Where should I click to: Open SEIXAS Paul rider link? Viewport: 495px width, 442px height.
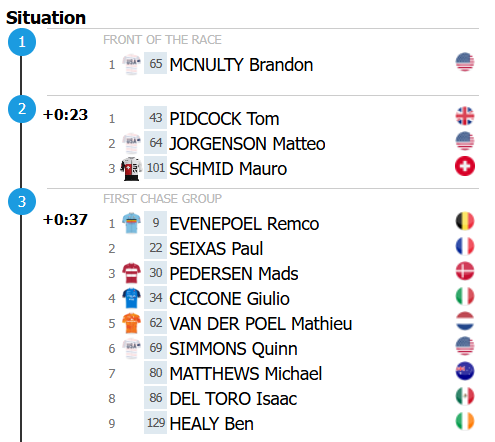tap(216, 249)
